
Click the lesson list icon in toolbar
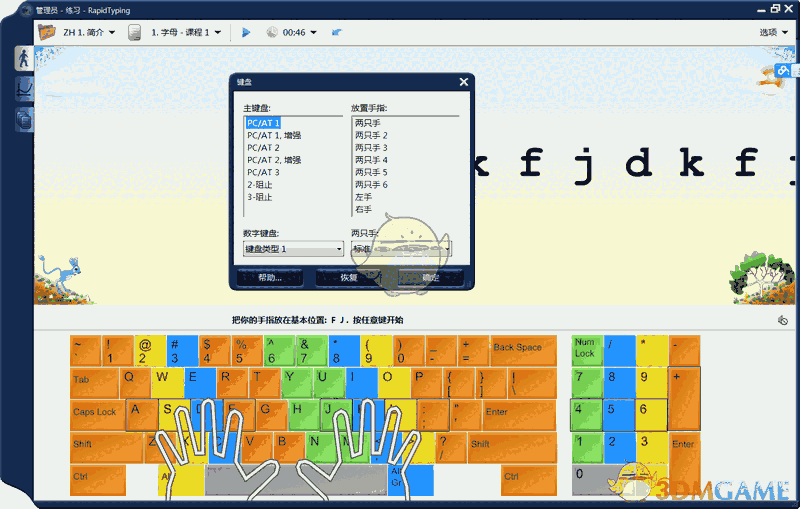[x=134, y=32]
